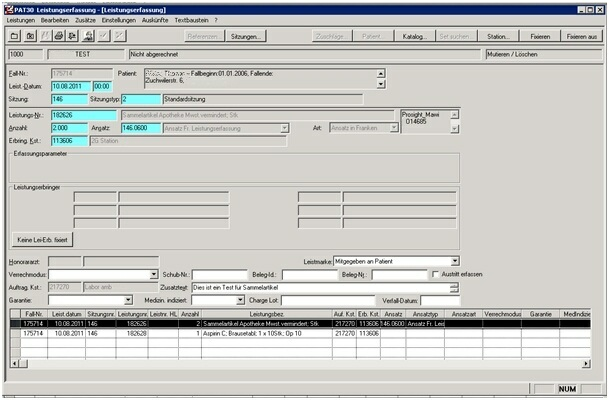Click the Schub-Nr. input field
Screen dimensions: 609x400
click(x=219, y=275)
